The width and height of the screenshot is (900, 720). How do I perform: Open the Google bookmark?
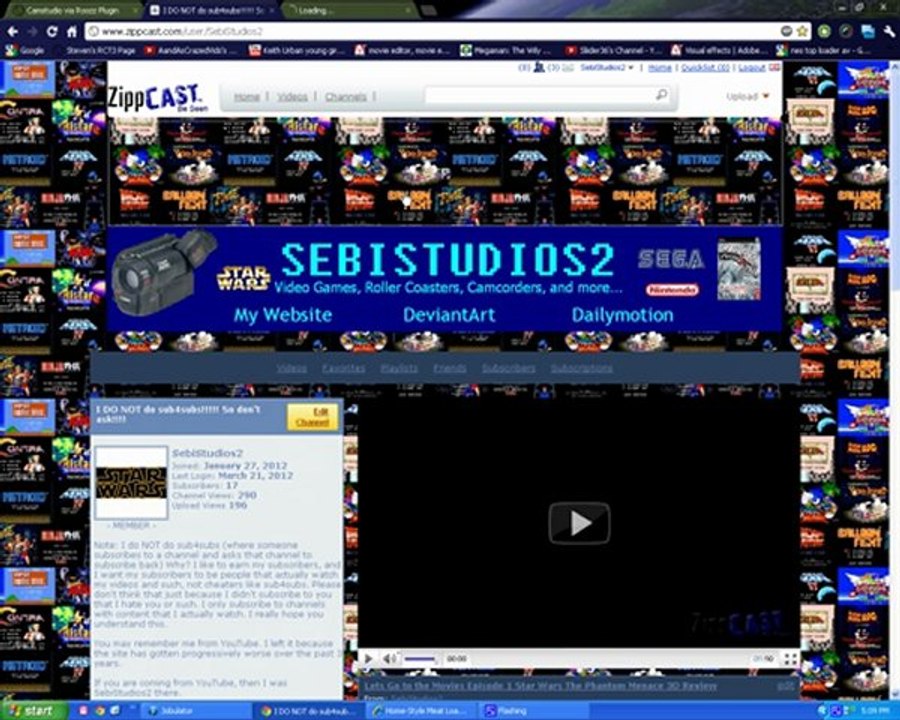25,51
